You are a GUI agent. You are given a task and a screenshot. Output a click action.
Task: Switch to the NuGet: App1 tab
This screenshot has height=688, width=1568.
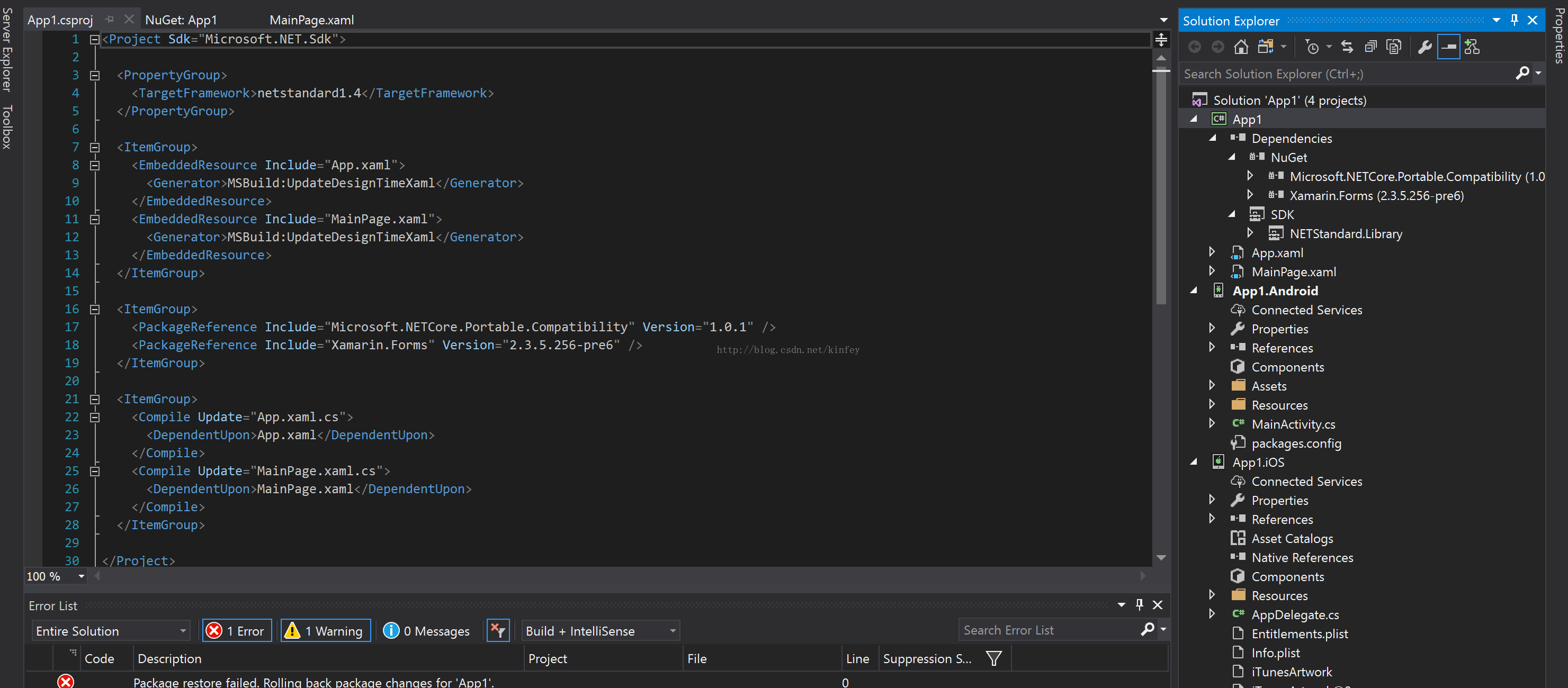(x=181, y=20)
